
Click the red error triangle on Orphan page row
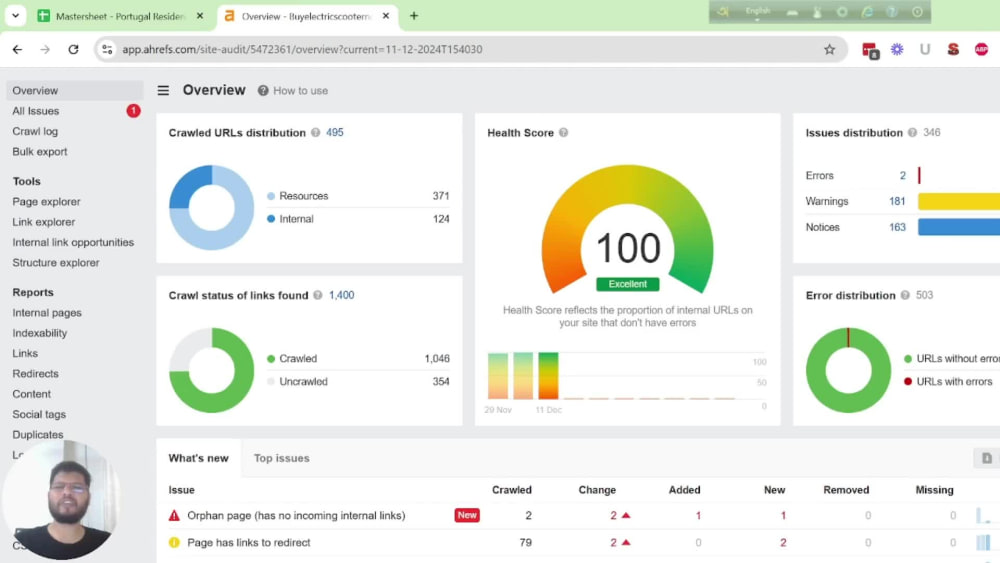pos(174,515)
